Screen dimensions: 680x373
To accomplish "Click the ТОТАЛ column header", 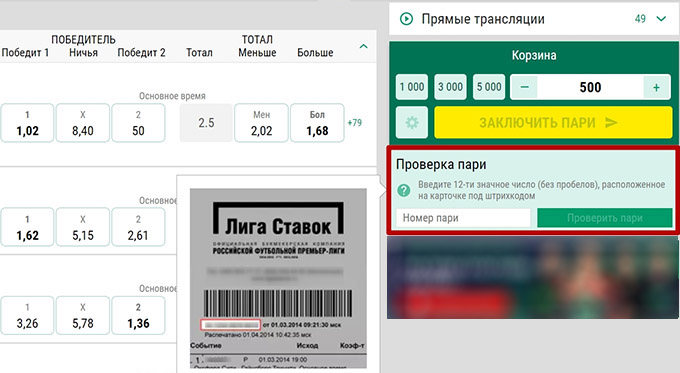I will tap(257, 40).
